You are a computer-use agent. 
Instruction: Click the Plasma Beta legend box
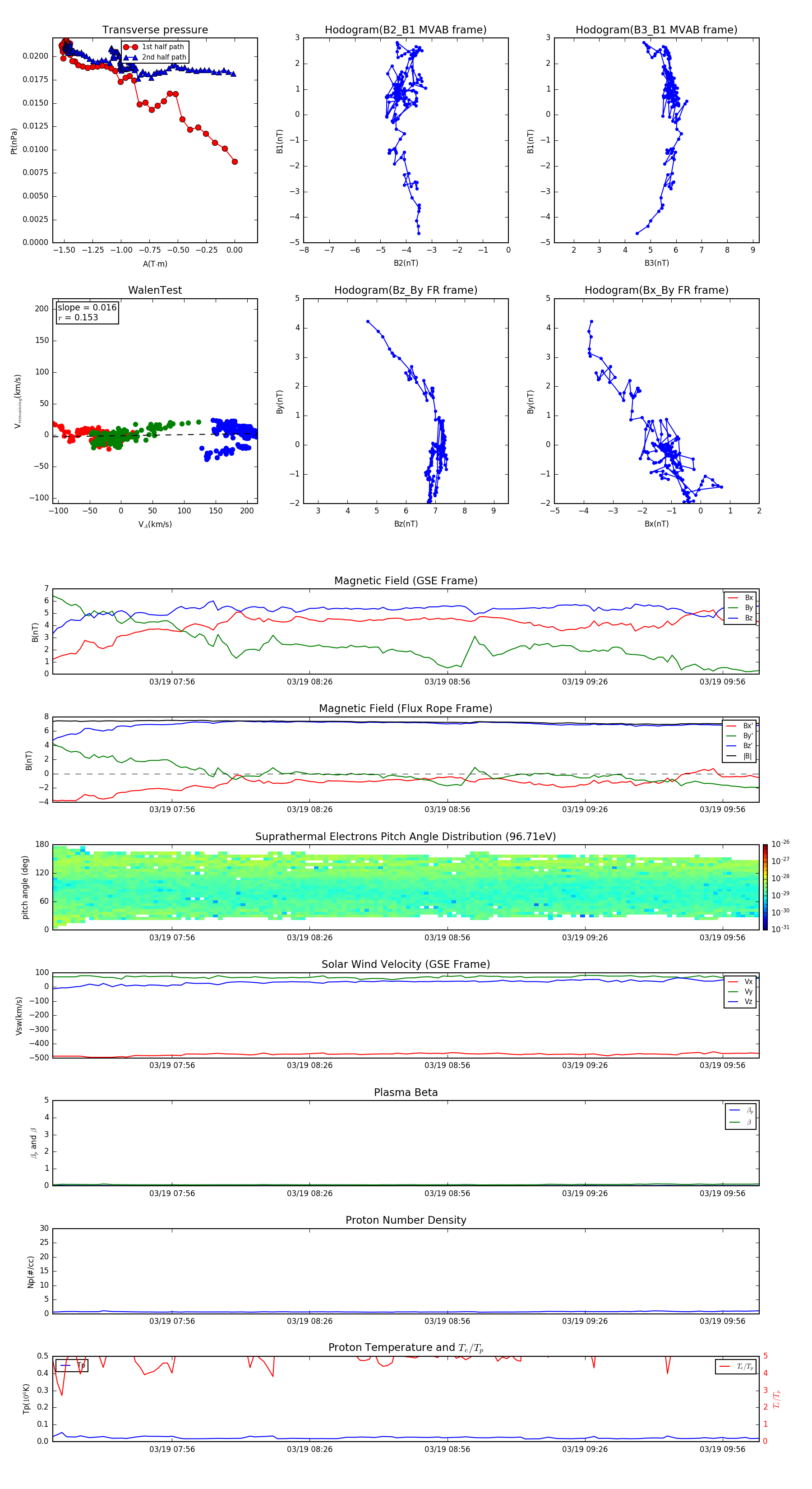coord(741,1116)
